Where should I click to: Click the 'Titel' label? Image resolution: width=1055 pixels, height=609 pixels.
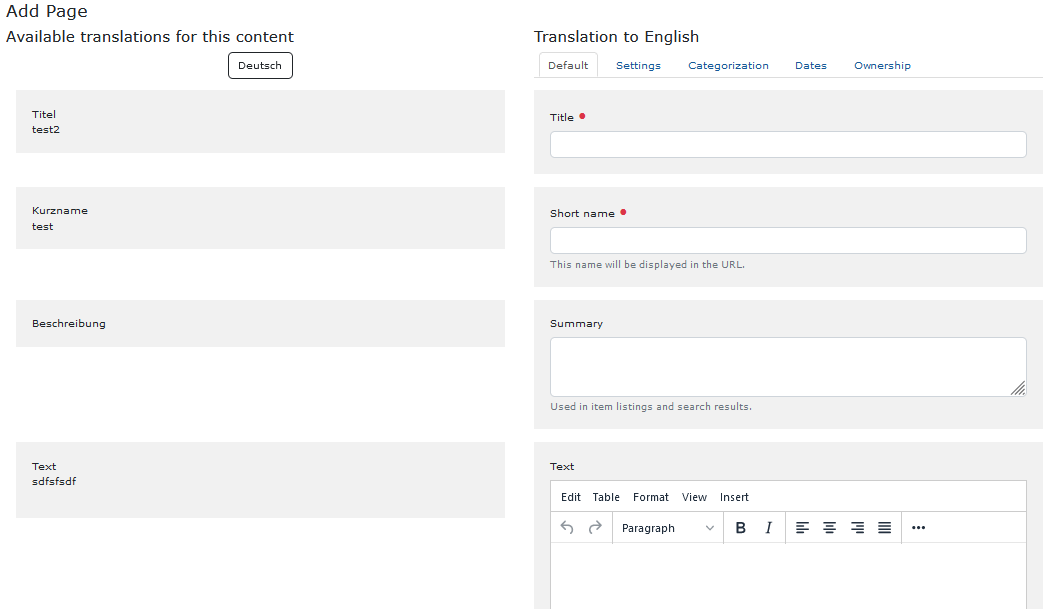click(x=44, y=114)
